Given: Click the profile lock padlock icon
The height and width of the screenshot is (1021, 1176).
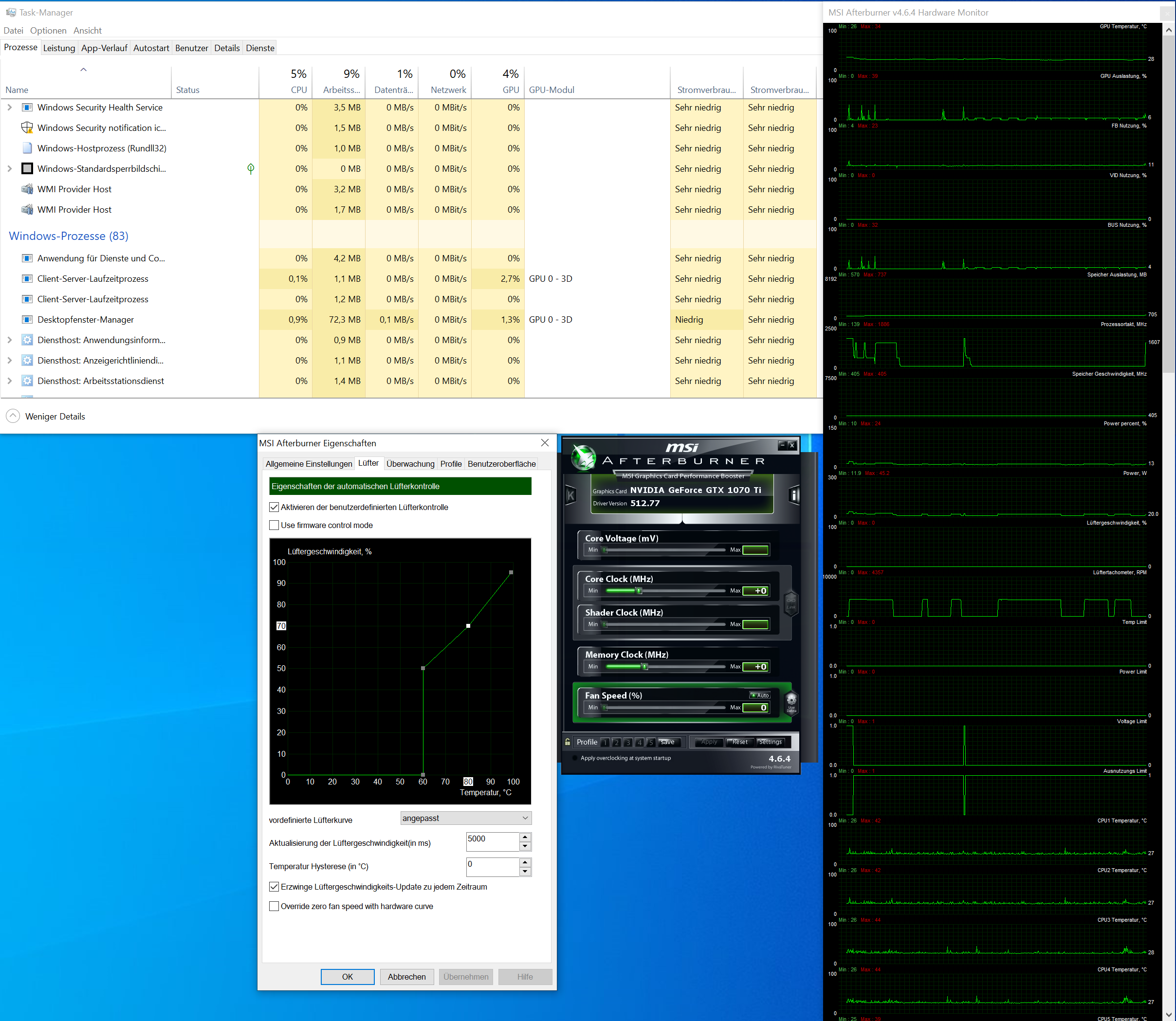Looking at the screenshot, I should pos(568,742).
